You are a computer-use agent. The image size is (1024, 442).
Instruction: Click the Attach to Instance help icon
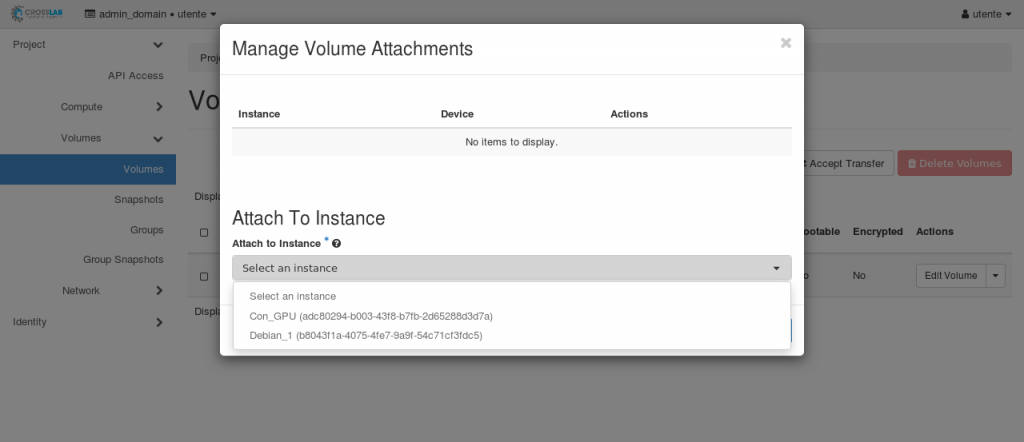(x=336, y=243)
